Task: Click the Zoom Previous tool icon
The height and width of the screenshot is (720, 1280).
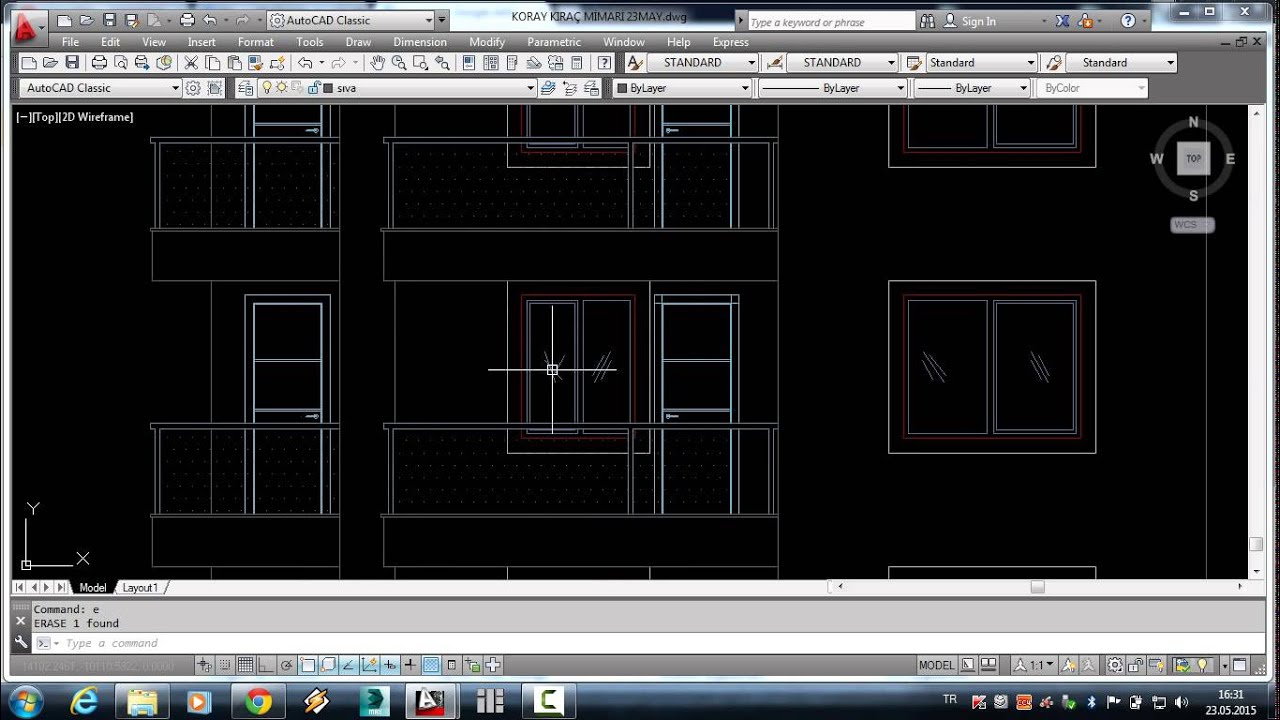Action: point(442,62)
